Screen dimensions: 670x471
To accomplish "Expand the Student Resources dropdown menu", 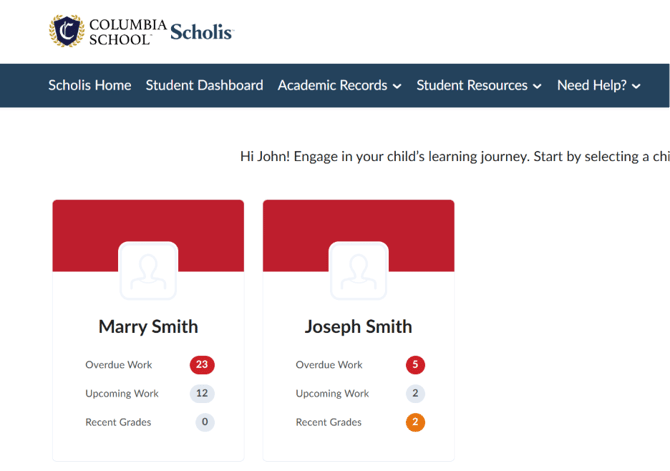I will click(x=479, y=85).
